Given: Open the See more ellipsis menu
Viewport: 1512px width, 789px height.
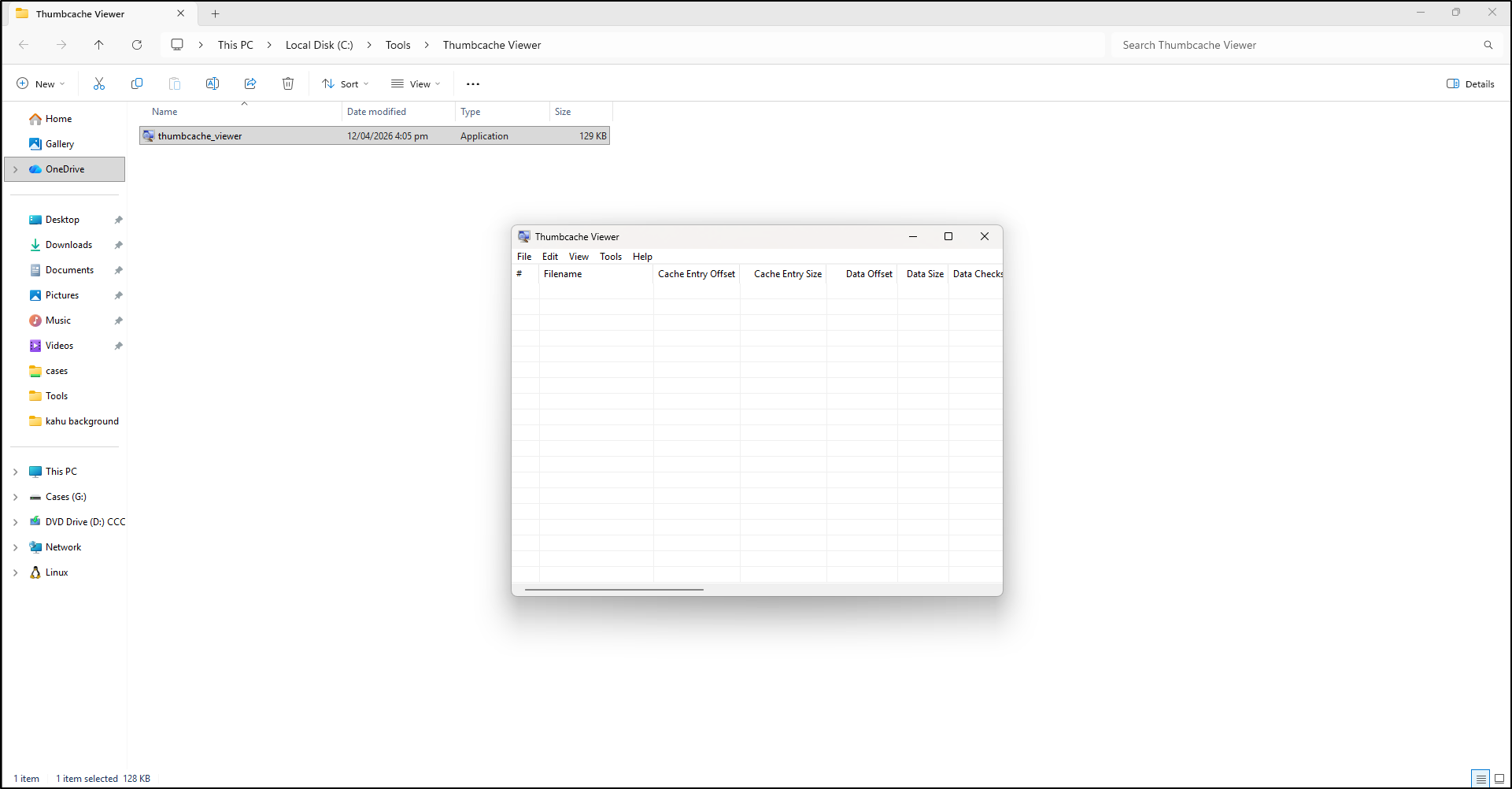Looking at the screenshot, I should click(x=473, y=84).
